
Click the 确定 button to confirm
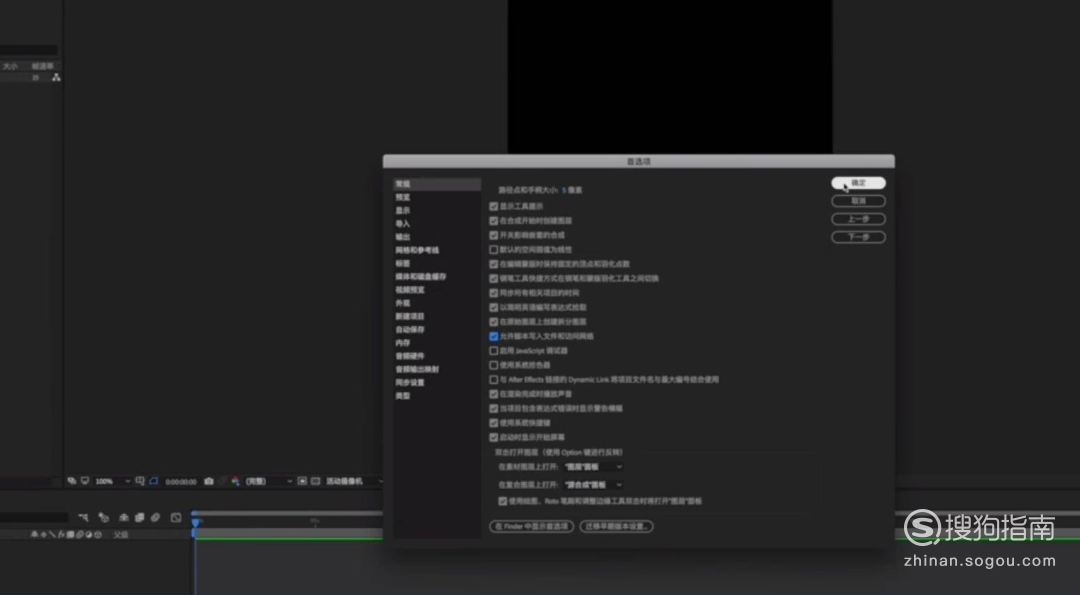pyautogui.click(x=858, y=183)
